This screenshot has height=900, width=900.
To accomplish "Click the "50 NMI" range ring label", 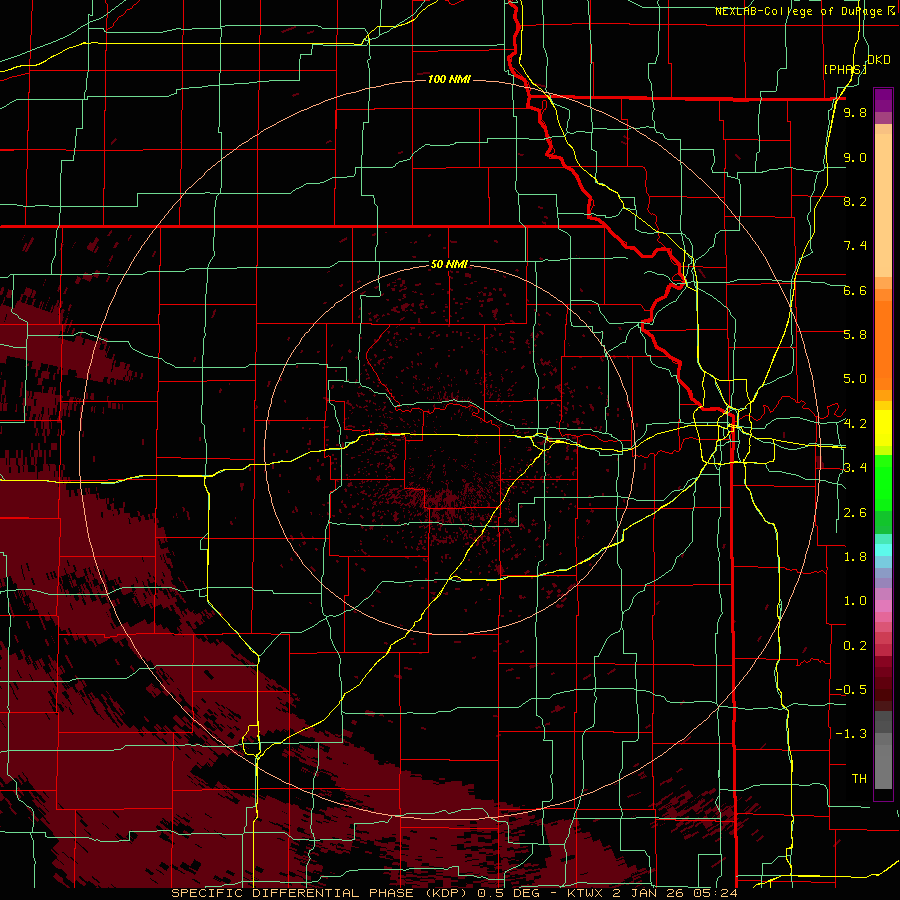I will [449, 264].
